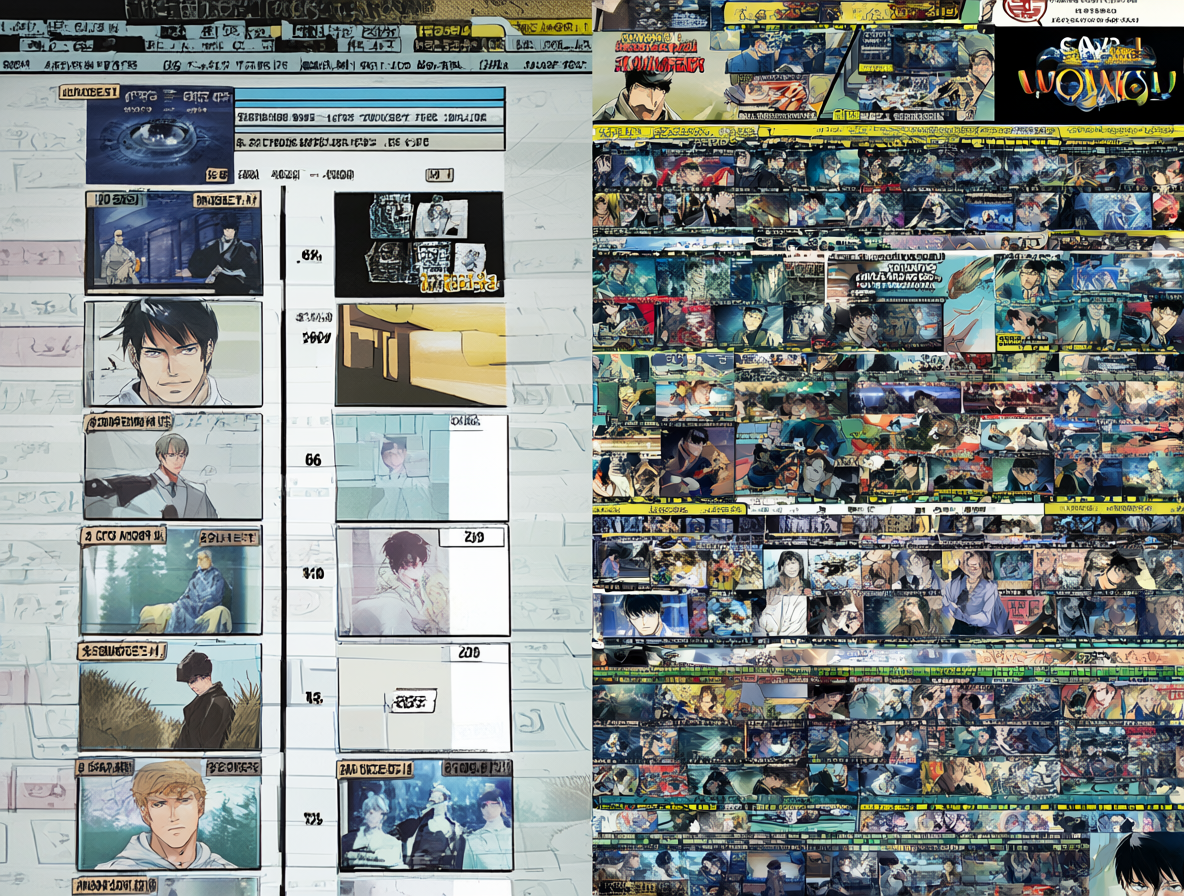1184x896 pixels.
Task: Select the thumbnail of the blue-robed man in the forest
Action: tap(171, 580)
